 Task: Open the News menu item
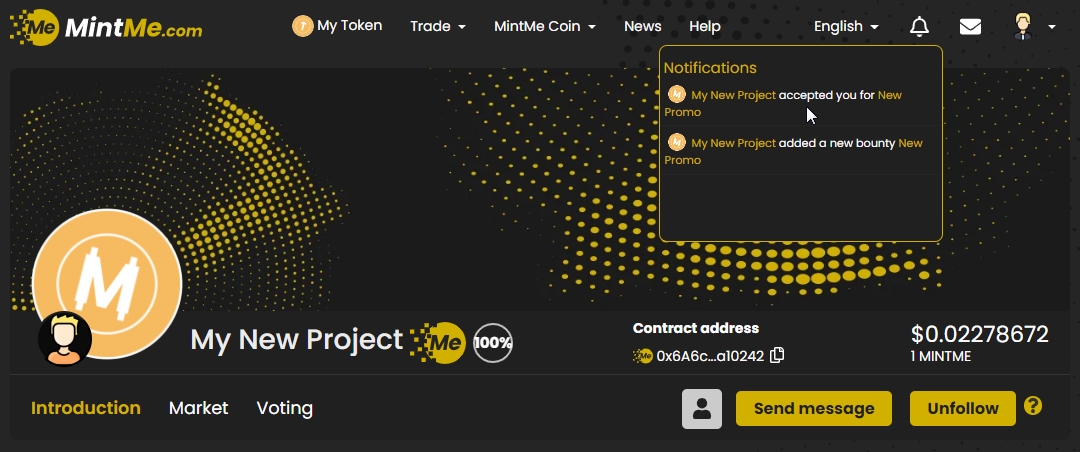(x=642, y=27)
